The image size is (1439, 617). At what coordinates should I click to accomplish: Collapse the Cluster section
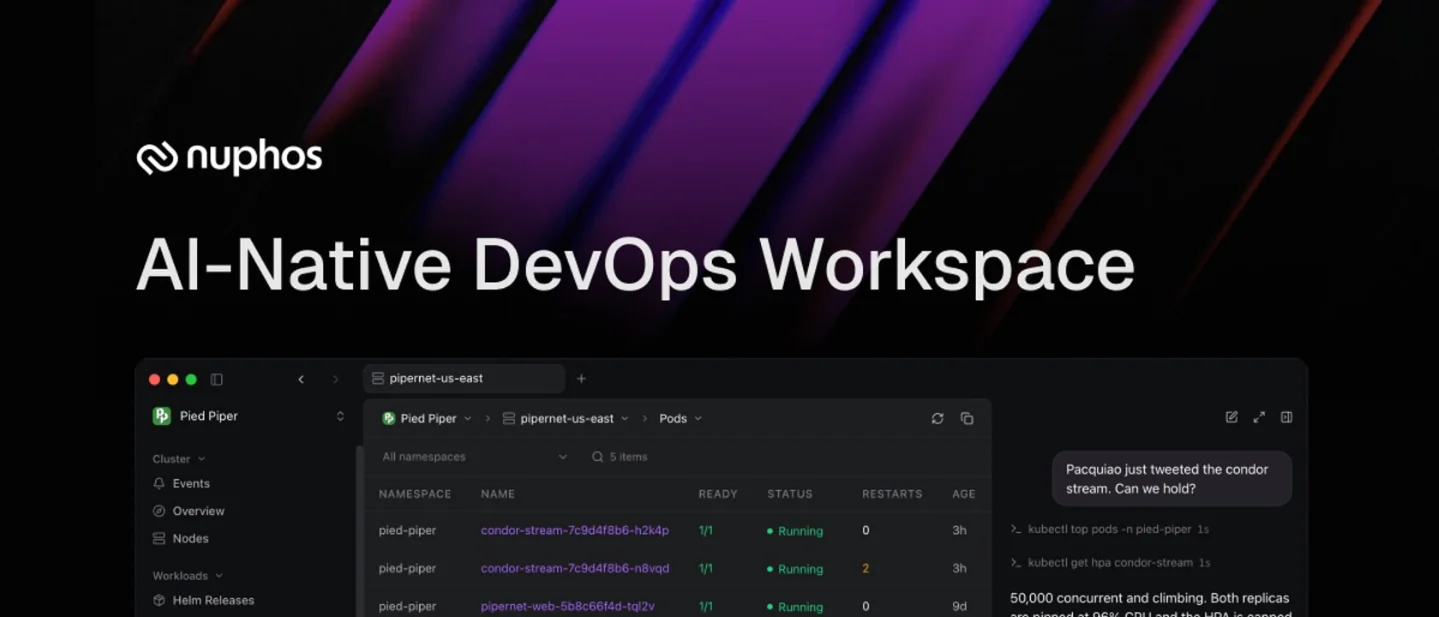tap(179, 459)
